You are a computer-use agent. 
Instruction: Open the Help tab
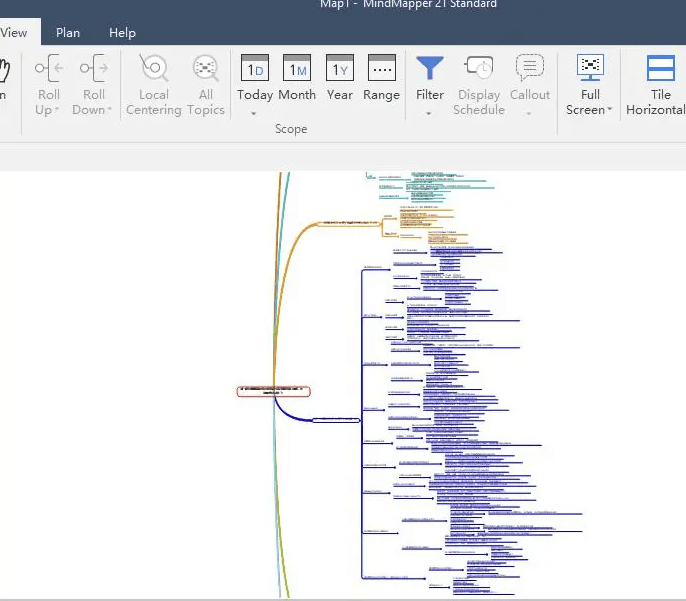pos(122,33)
